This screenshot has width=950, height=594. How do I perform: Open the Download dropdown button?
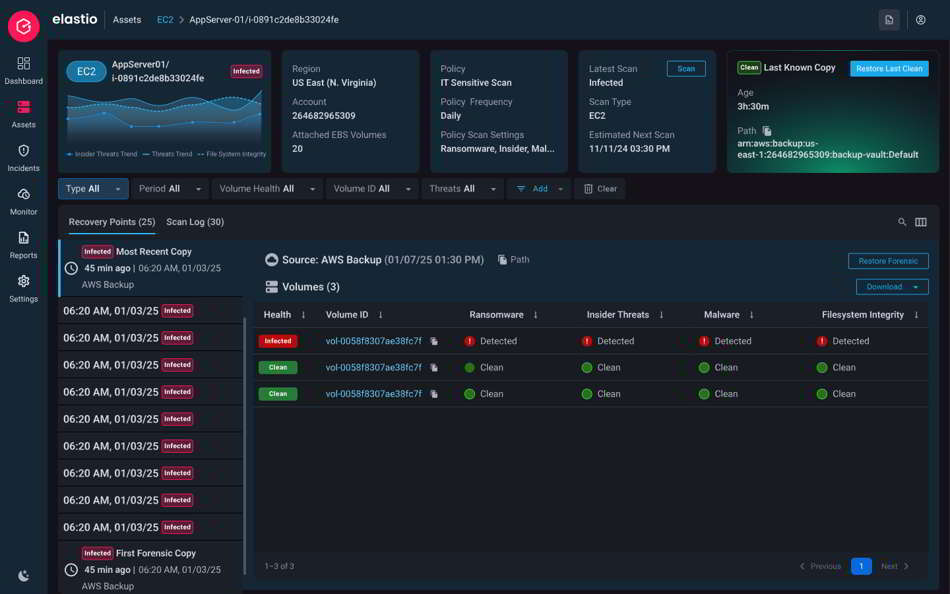(892, 287)
